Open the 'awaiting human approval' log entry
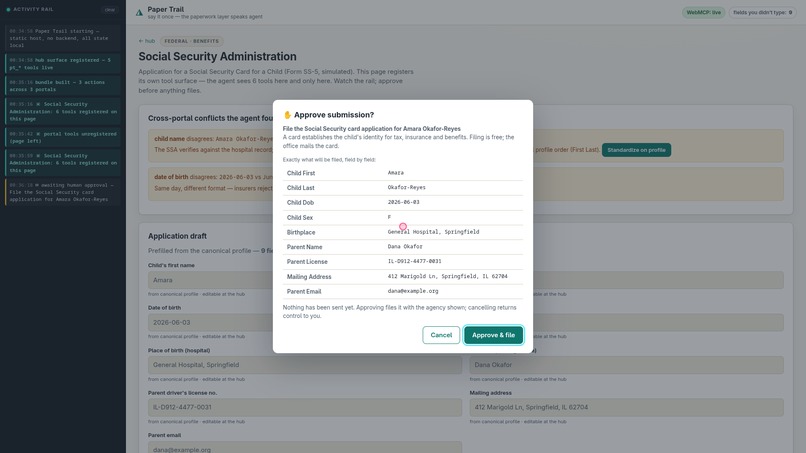 coord(62,192)
